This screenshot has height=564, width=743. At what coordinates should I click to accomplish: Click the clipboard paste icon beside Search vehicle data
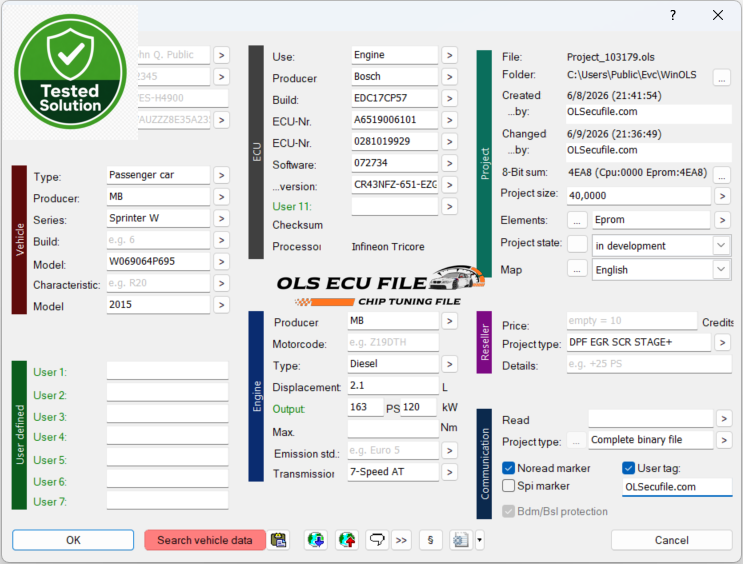tap(279, 540)
